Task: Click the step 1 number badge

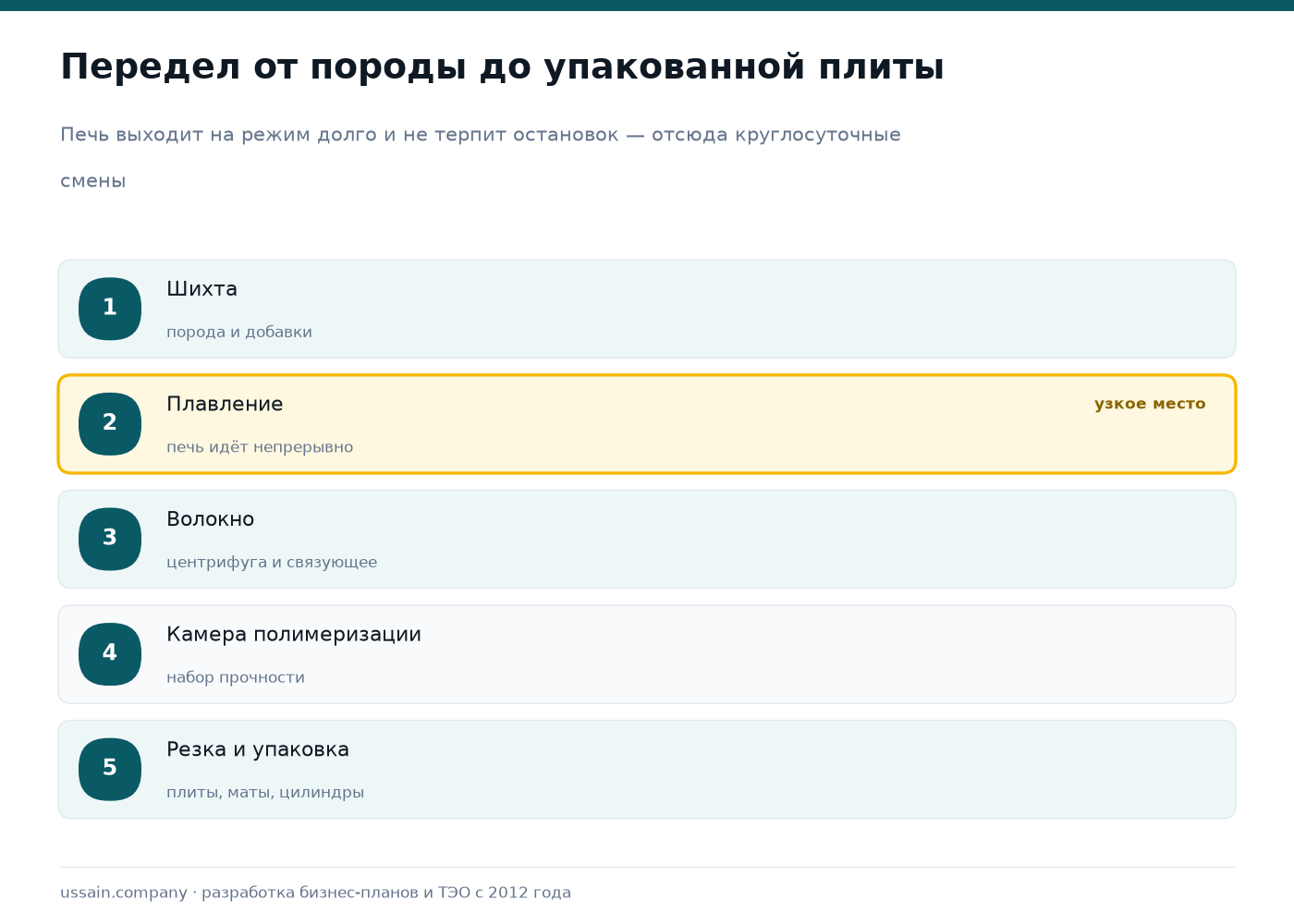Action: (x=110, y=309)
